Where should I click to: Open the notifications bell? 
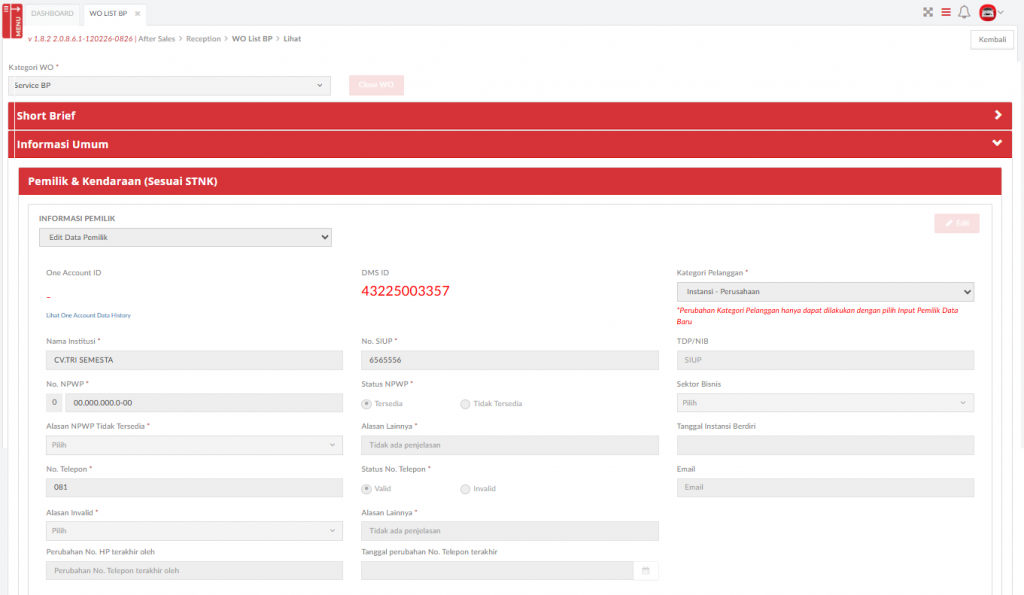(964, 13)
